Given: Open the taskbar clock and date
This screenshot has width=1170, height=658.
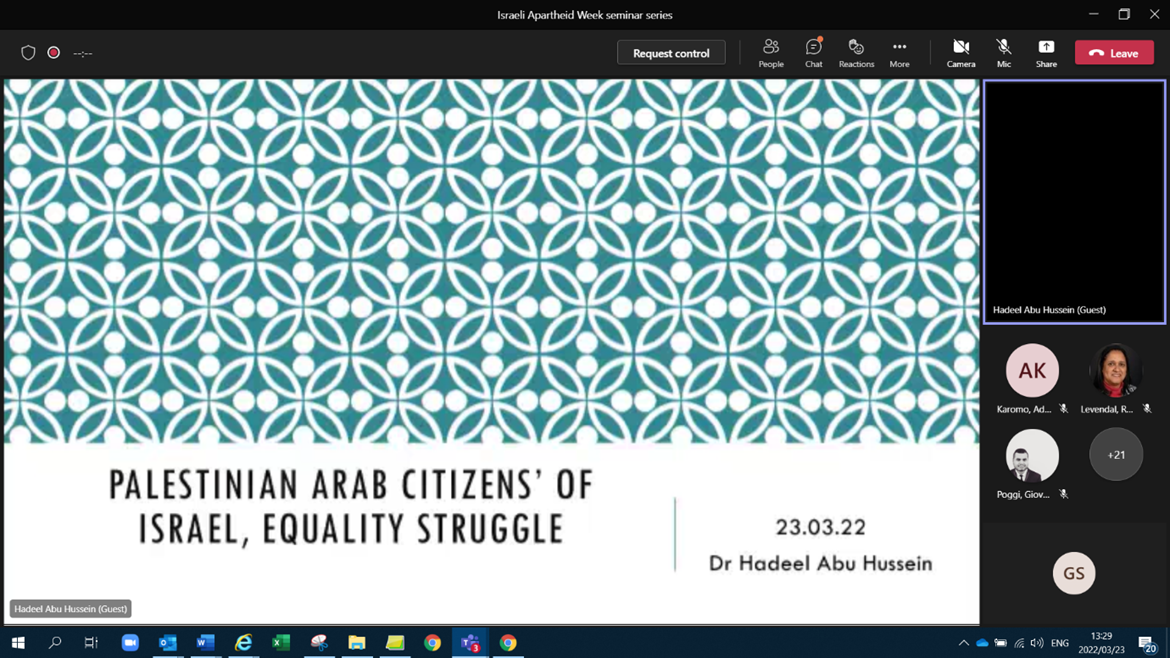Looking at the screenshot, I should coord(1101,642).
